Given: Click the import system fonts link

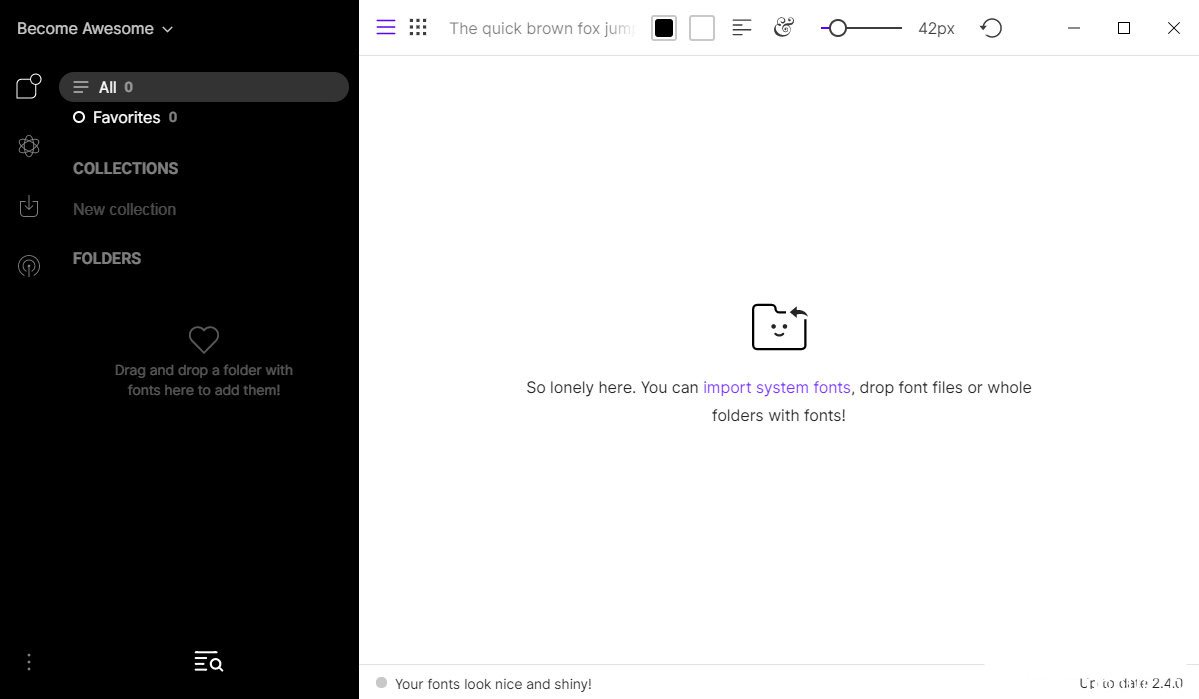Looking at the screenshot, I should point(776,387).
